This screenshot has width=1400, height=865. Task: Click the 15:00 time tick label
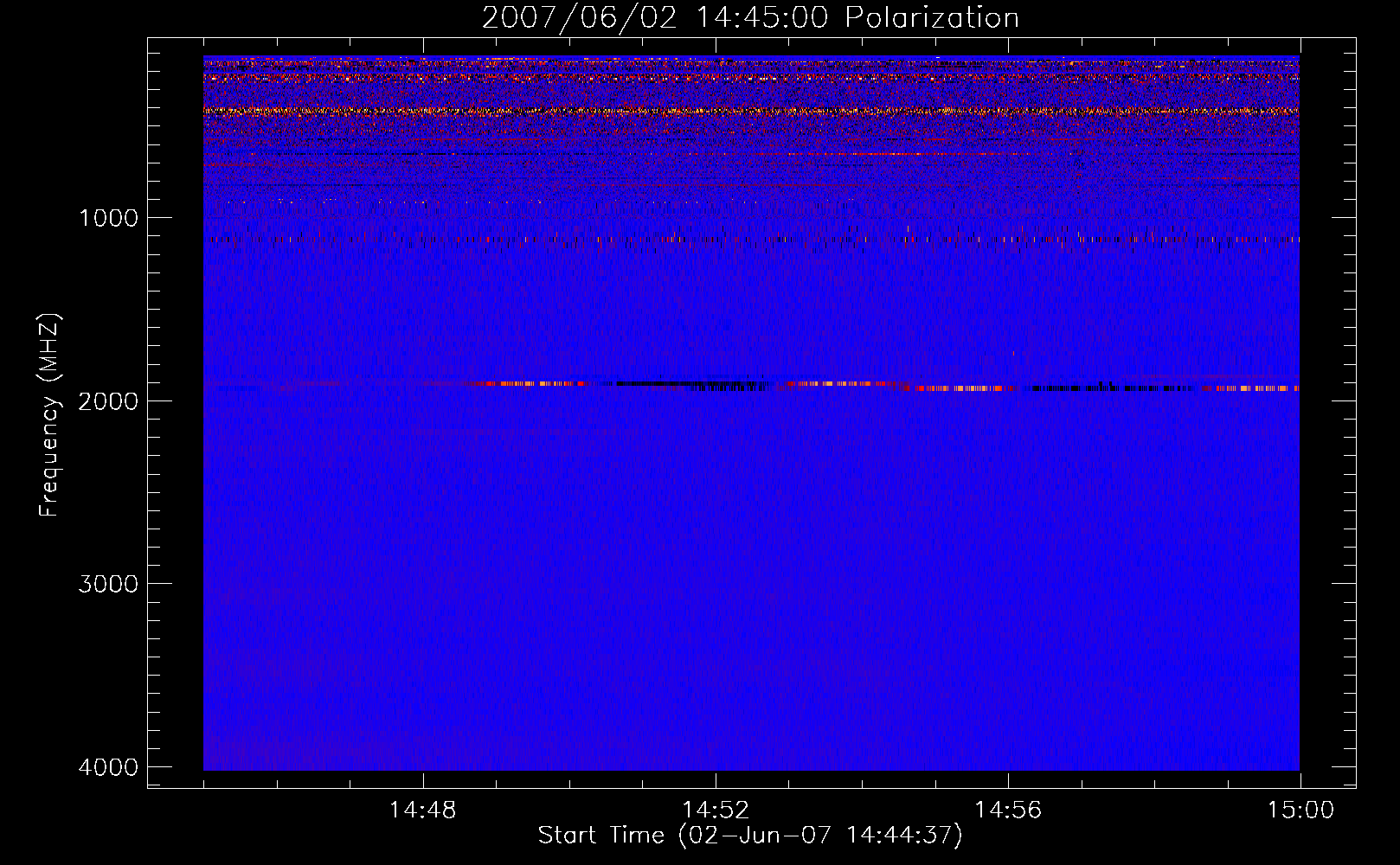(1300, 811)
